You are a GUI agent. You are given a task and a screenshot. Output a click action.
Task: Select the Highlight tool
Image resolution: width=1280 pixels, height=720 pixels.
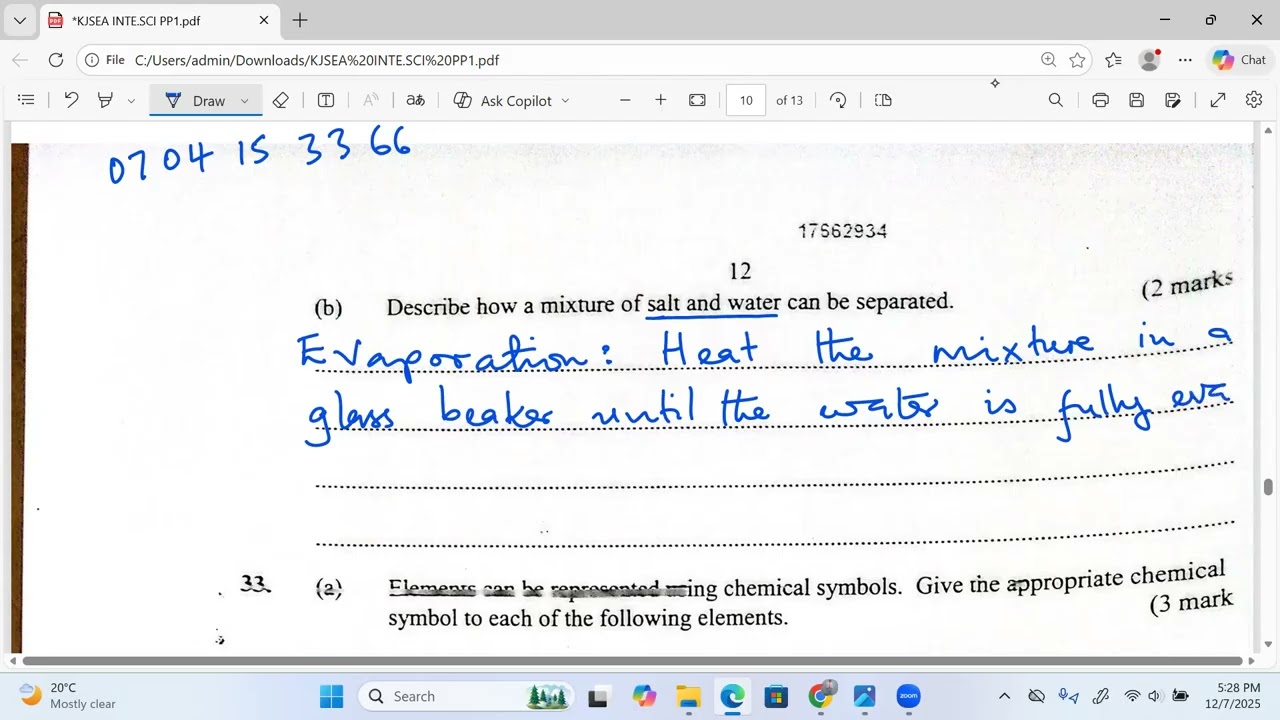(105, 100)
